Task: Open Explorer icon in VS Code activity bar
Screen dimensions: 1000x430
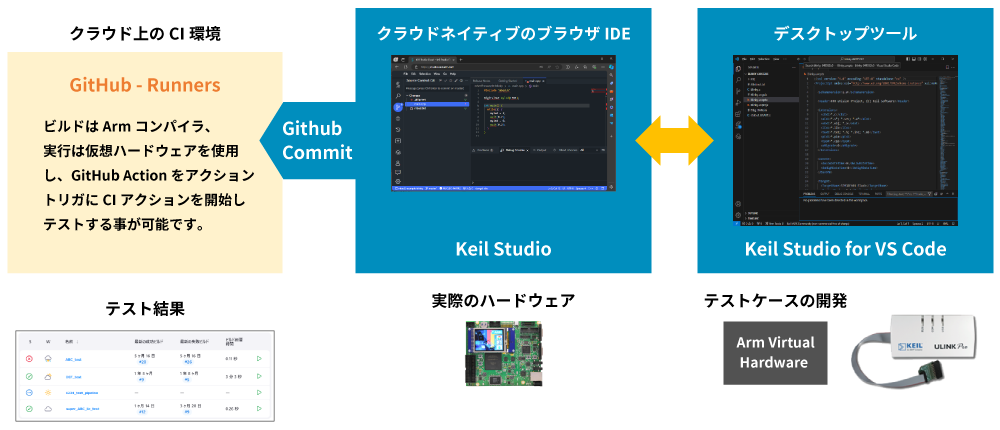Action: pyautogui.click(x=738, y=69)
